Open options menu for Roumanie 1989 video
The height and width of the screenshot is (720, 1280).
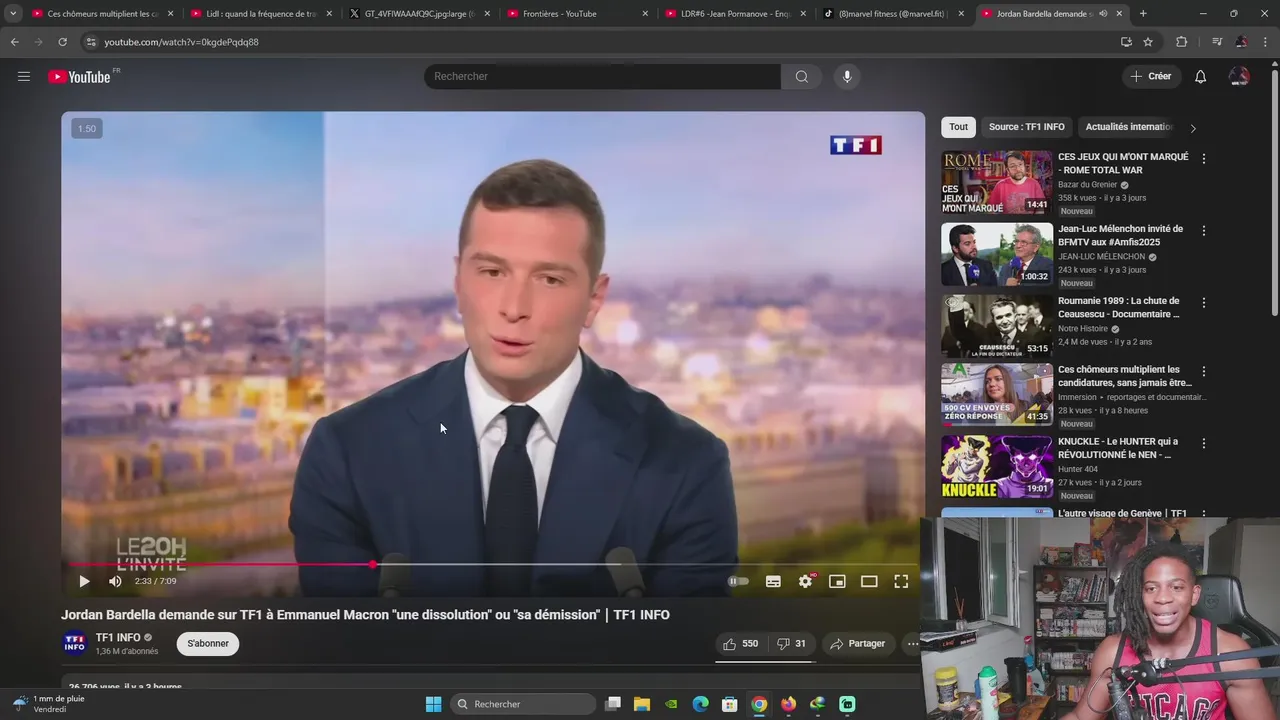pyautogui.click(x=1204, y=303)
